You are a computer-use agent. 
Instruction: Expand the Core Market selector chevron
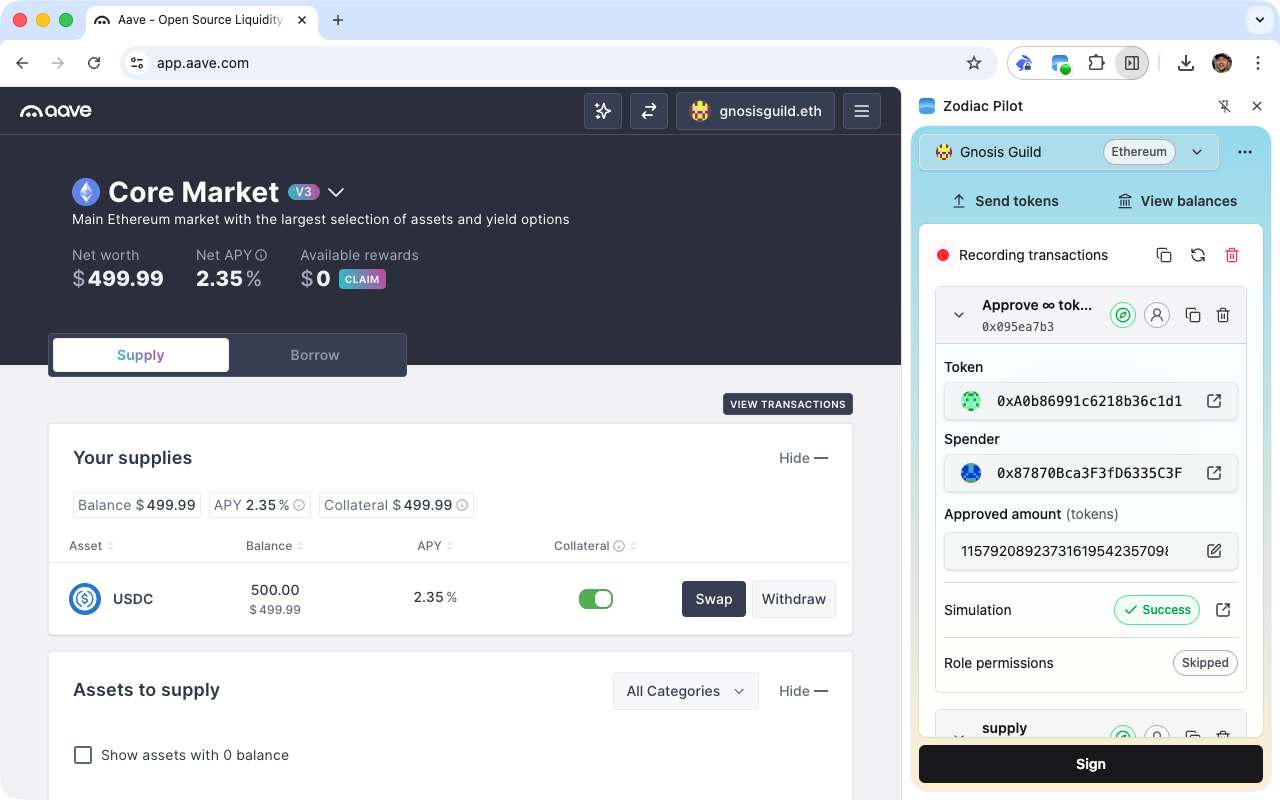click(337, 192)
